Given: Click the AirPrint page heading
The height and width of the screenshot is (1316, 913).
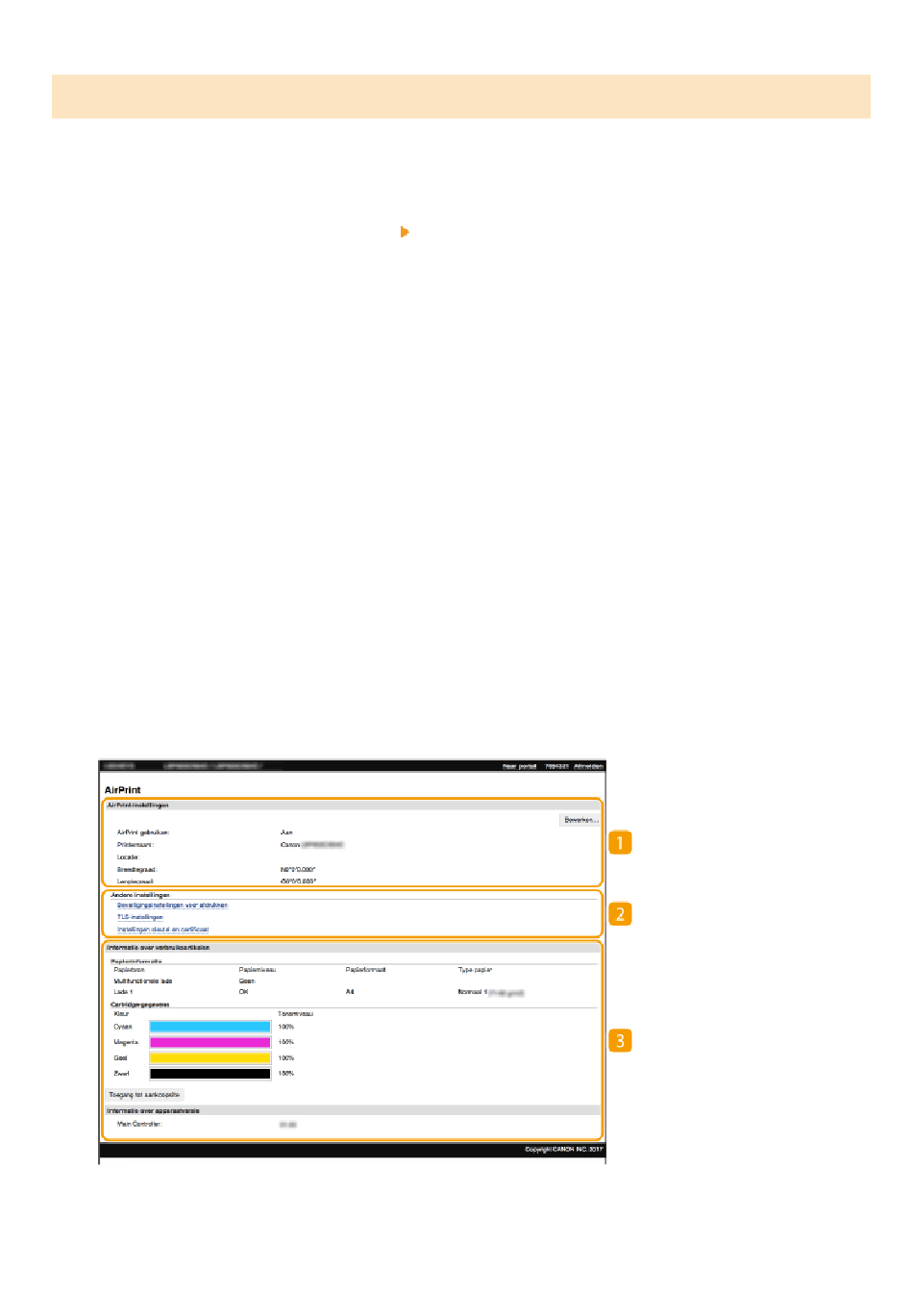Looking at the screenshot, I should (x=122, y=790).
